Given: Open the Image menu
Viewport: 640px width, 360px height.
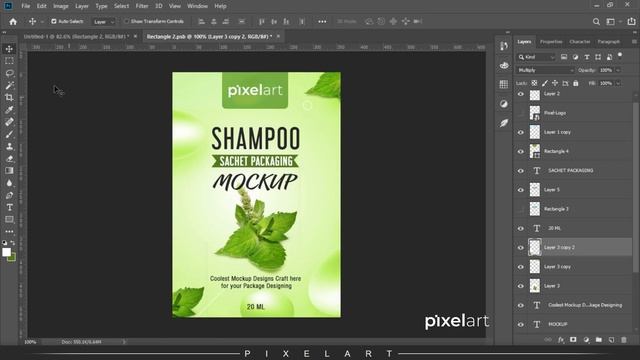Looking at the screenshot, I should pyautogui.click(x=61, y=6).
